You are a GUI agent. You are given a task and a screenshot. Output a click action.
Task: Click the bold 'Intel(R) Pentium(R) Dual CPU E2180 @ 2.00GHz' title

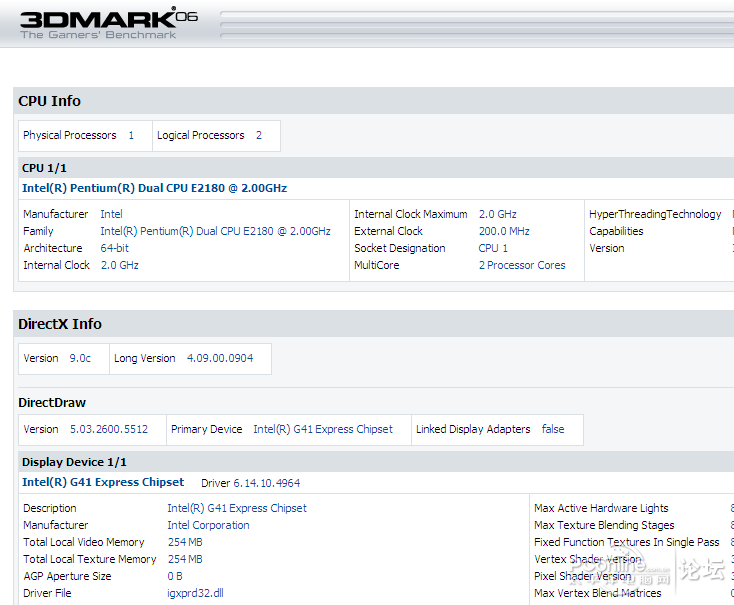click(x=154, y=188)
